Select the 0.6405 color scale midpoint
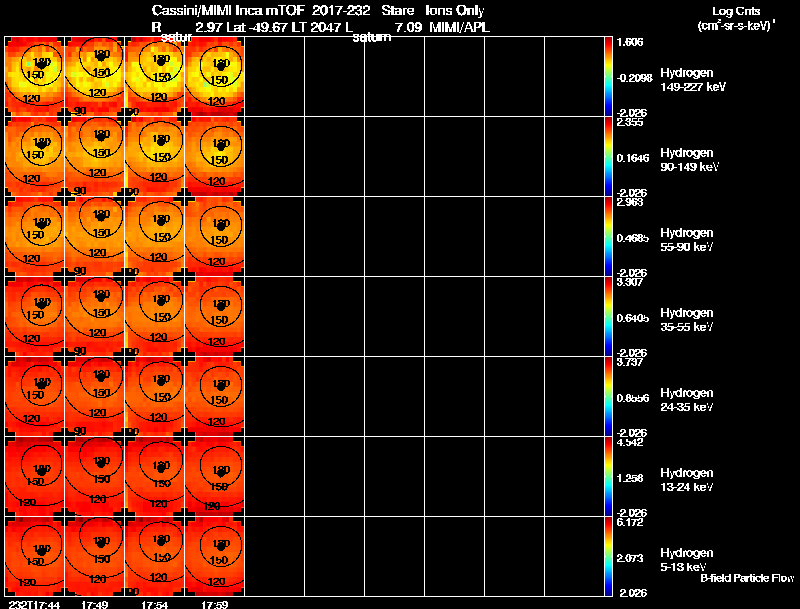 point(633,318)
